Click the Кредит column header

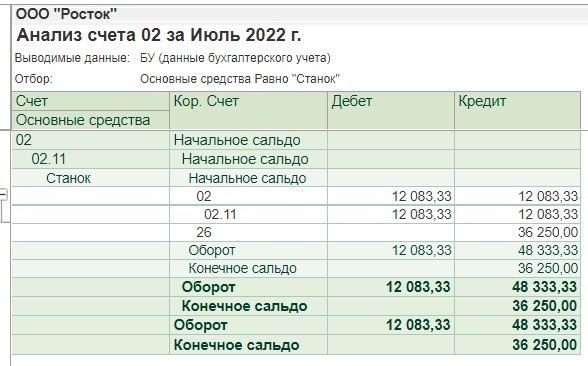click(x=518, y=110)
